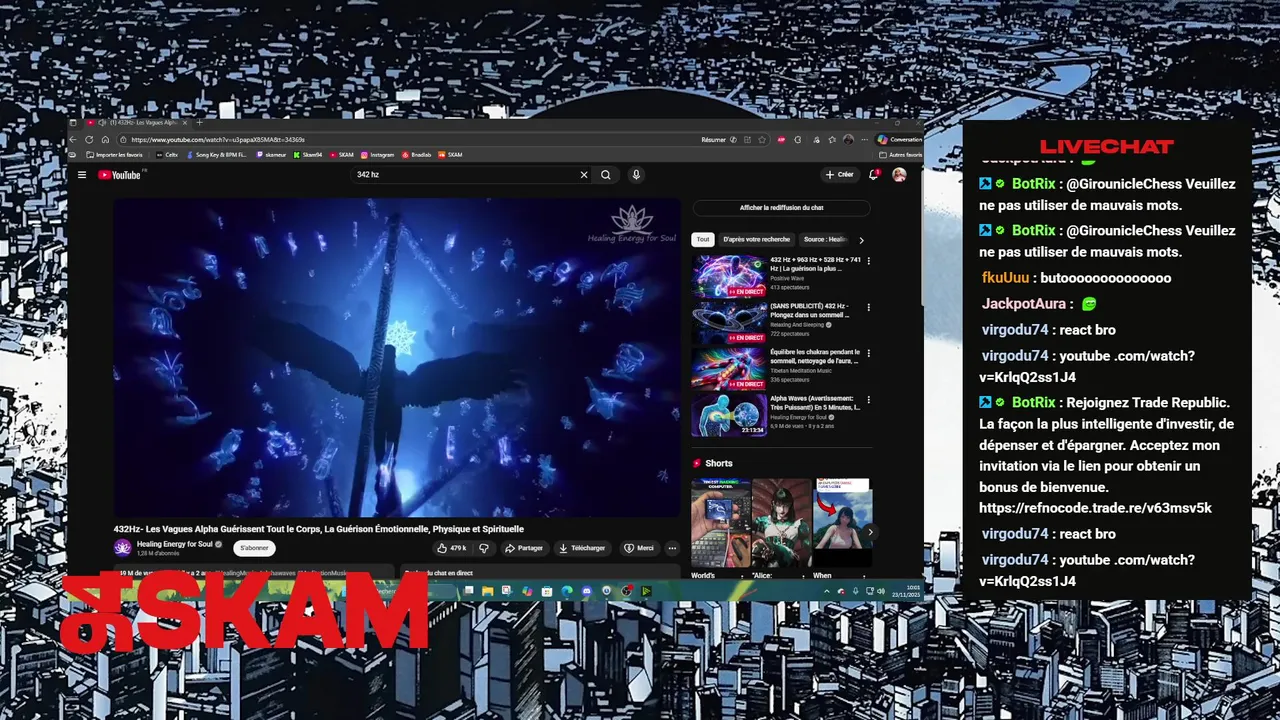Click the browser home icon

(x=105, y=140)
